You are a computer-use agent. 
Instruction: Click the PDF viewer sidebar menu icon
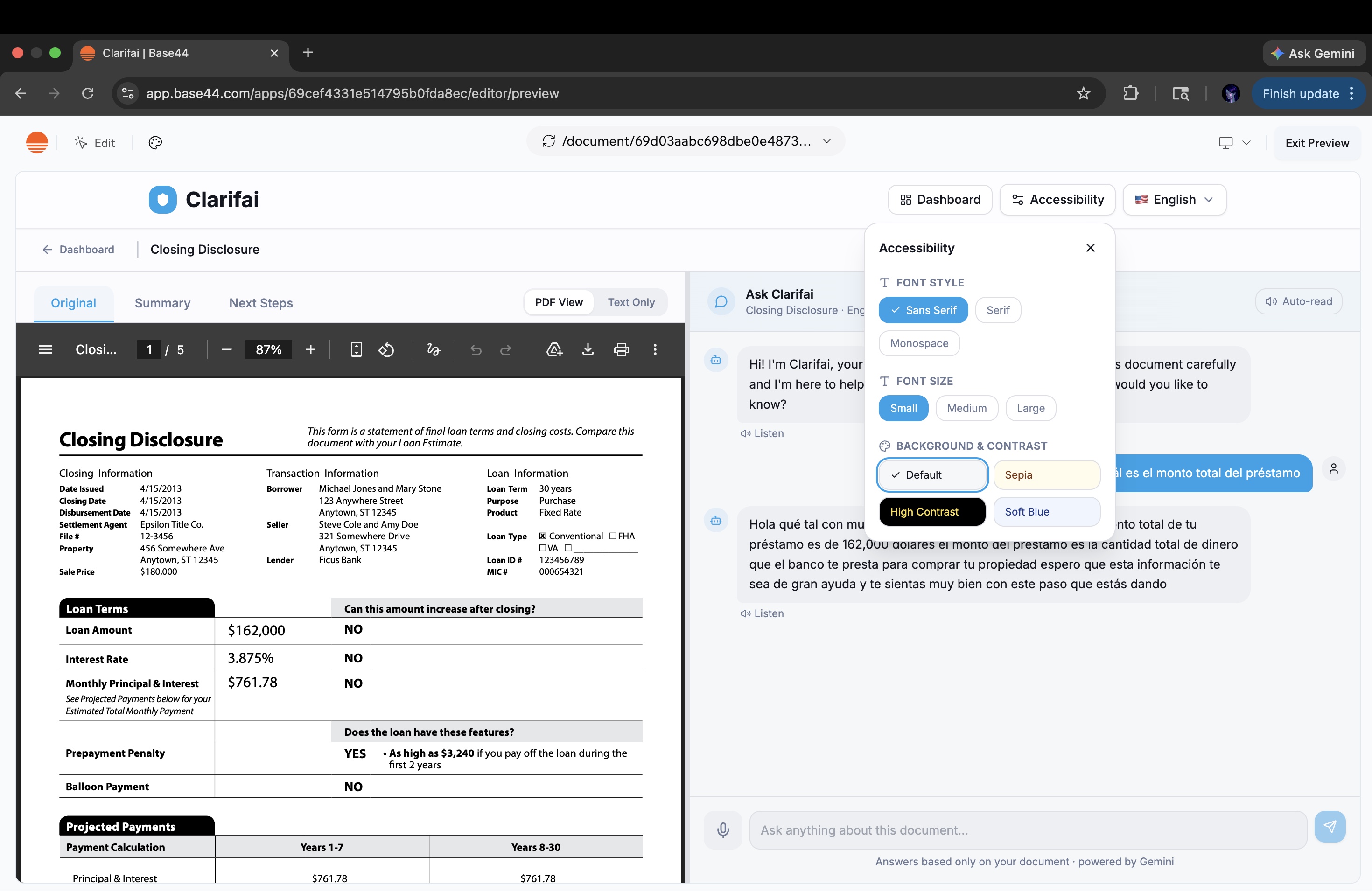(x=46, y=350)
